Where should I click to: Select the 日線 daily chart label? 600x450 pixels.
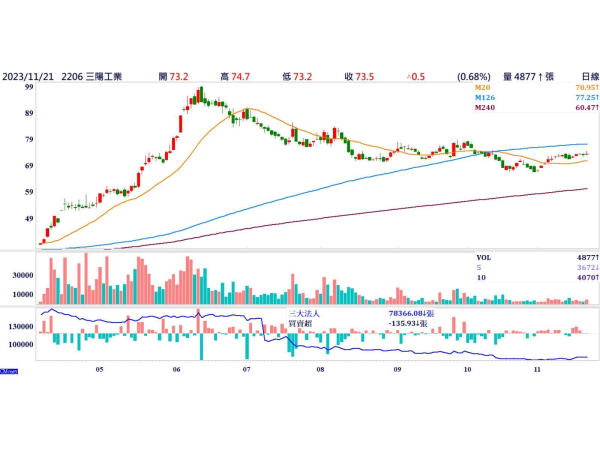[590, 77]
